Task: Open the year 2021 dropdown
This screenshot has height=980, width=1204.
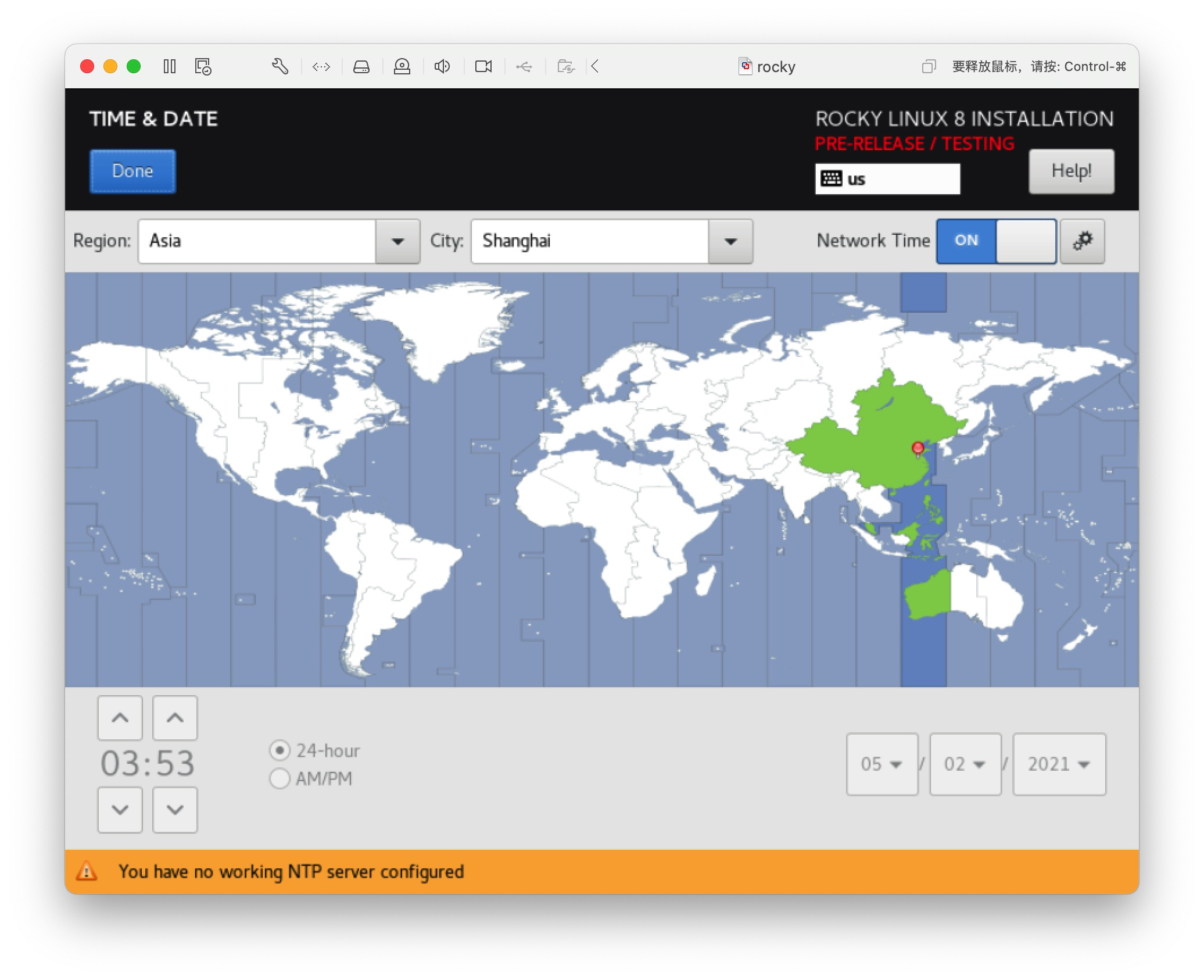Action: [x=1059, y=764]
